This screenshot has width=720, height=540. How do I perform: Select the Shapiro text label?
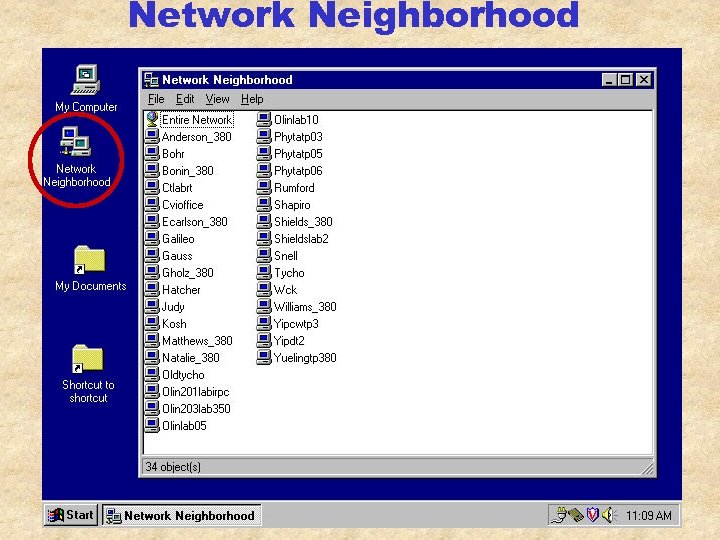292,205
